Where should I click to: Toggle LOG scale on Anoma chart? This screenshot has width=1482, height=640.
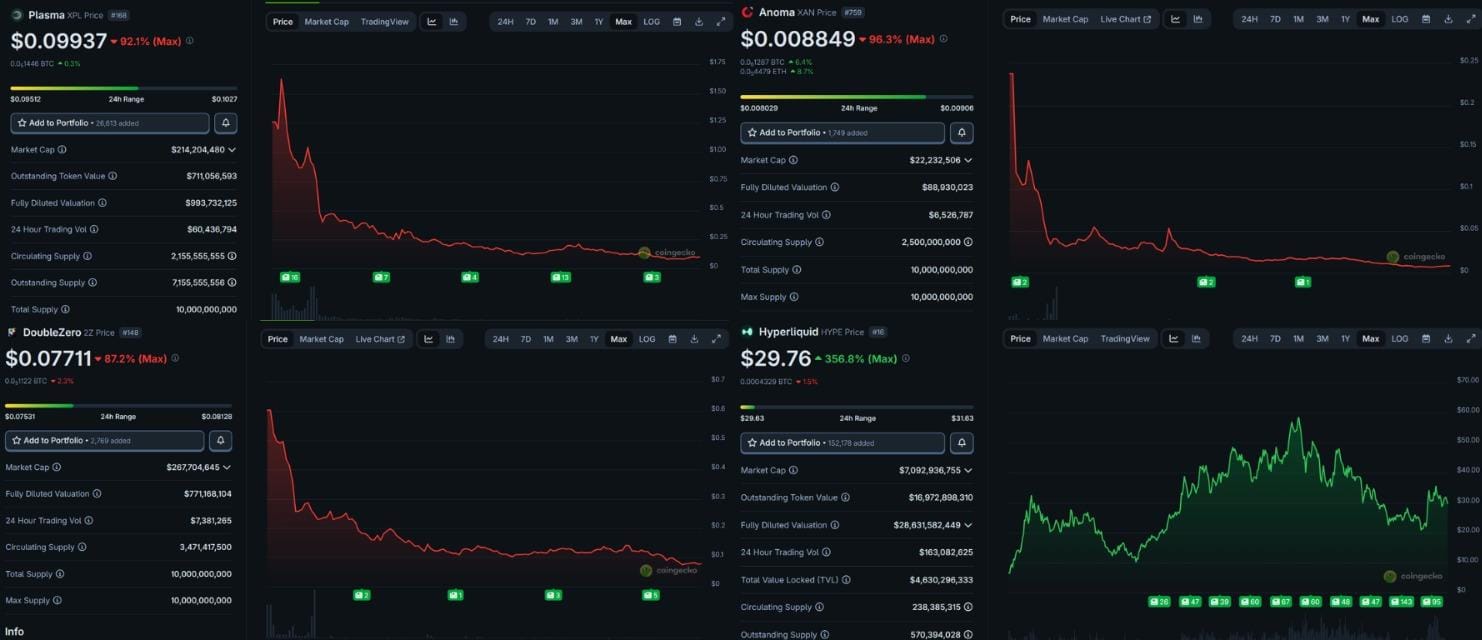point(1400,19)
